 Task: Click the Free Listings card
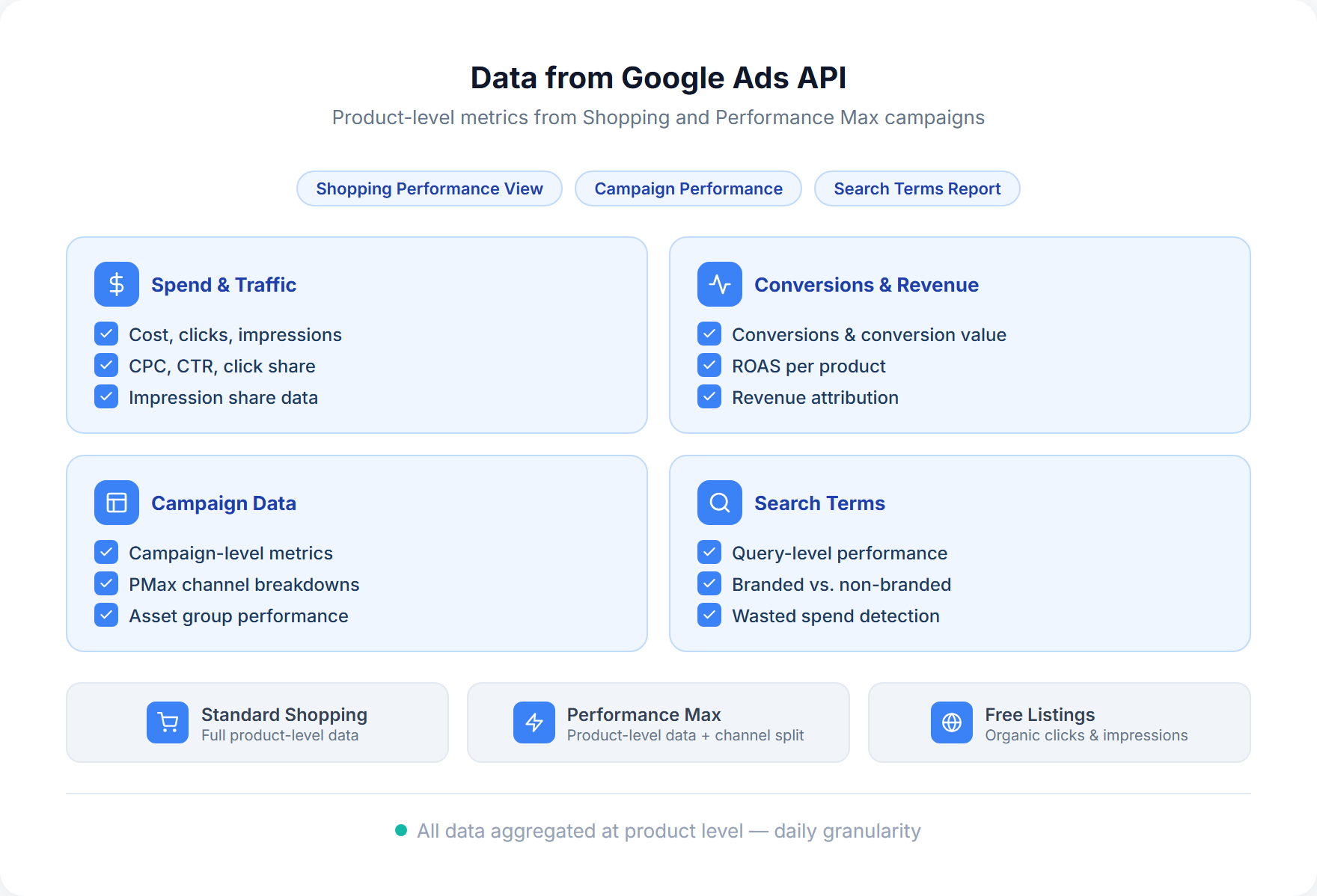pyautogui.click(x=1060, y=722)
